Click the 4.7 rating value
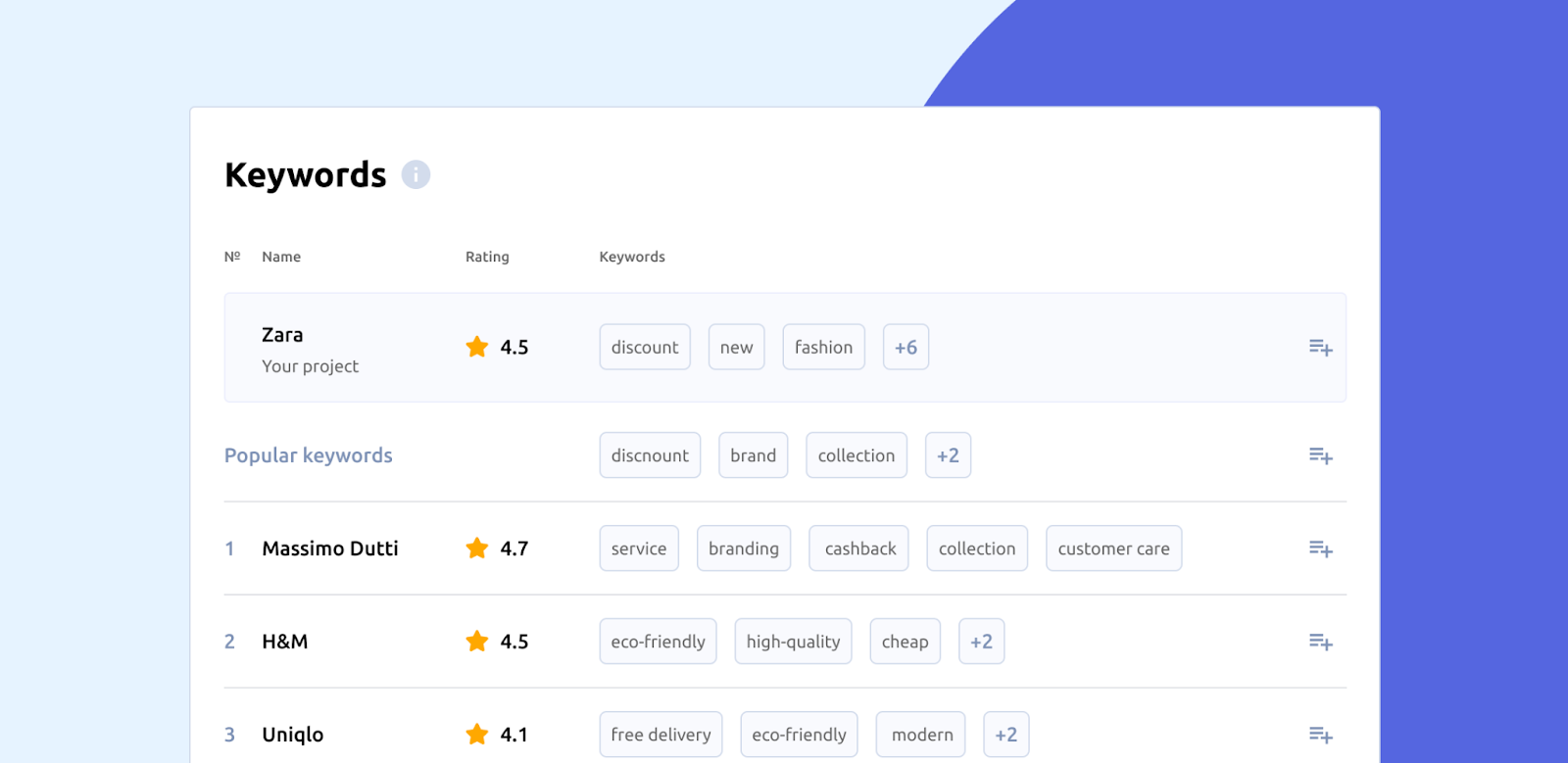The image size is (1568, 763). pyautogui.click(x=514, y=548)
